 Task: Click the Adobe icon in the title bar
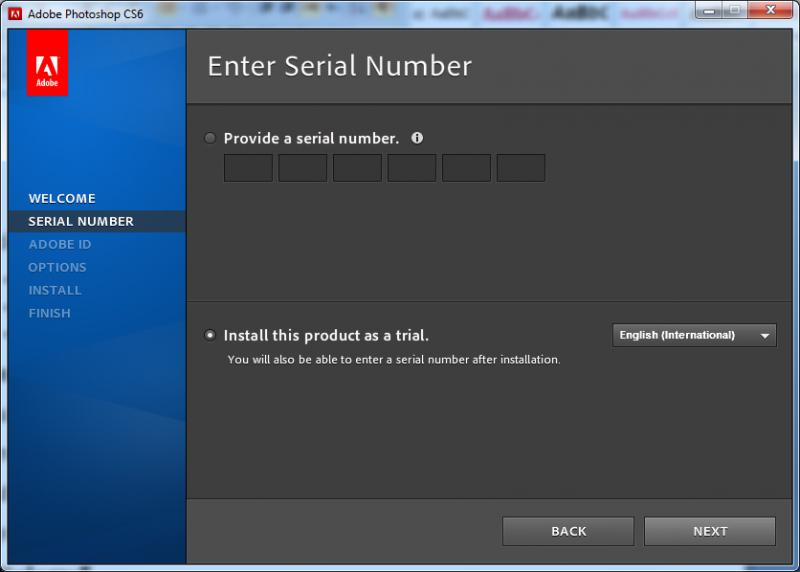click(x=15, y=14)
